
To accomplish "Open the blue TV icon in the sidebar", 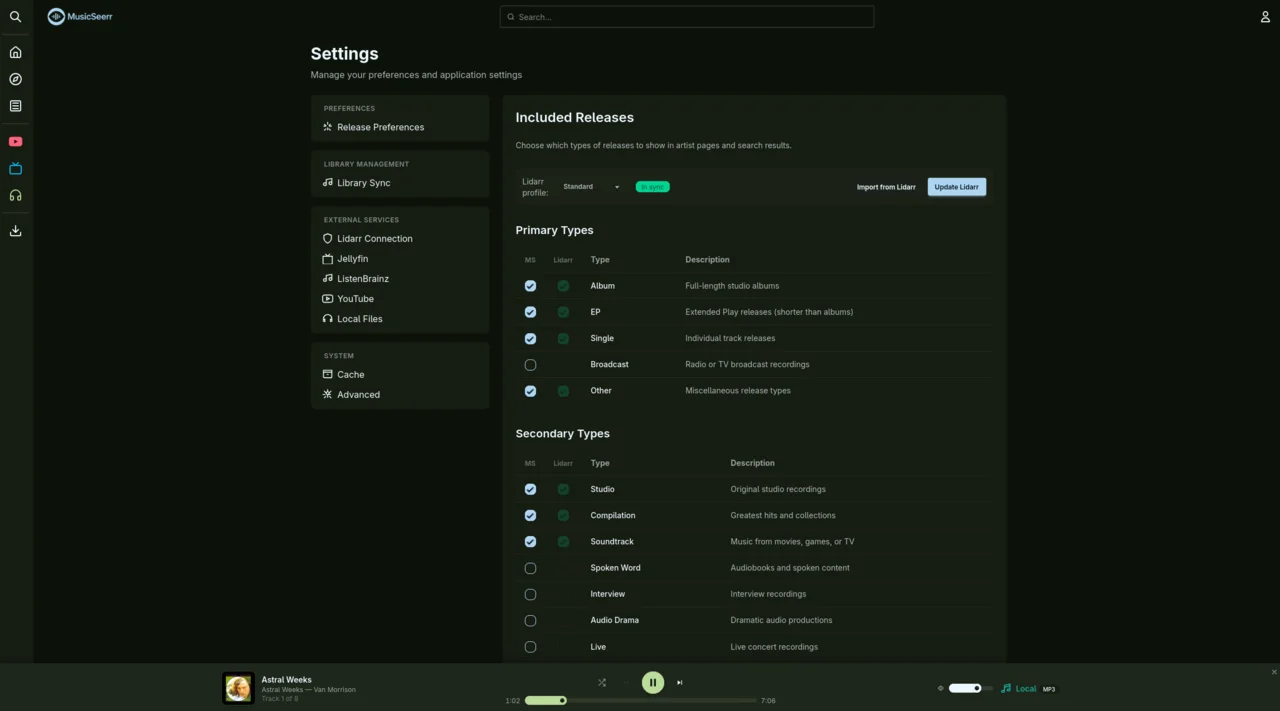I will coord(15,168).
